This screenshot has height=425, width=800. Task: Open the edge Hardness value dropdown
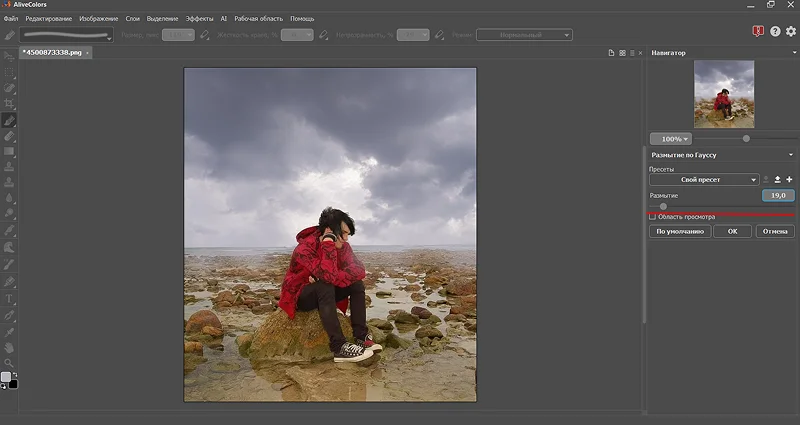click(x=297, y=35)
